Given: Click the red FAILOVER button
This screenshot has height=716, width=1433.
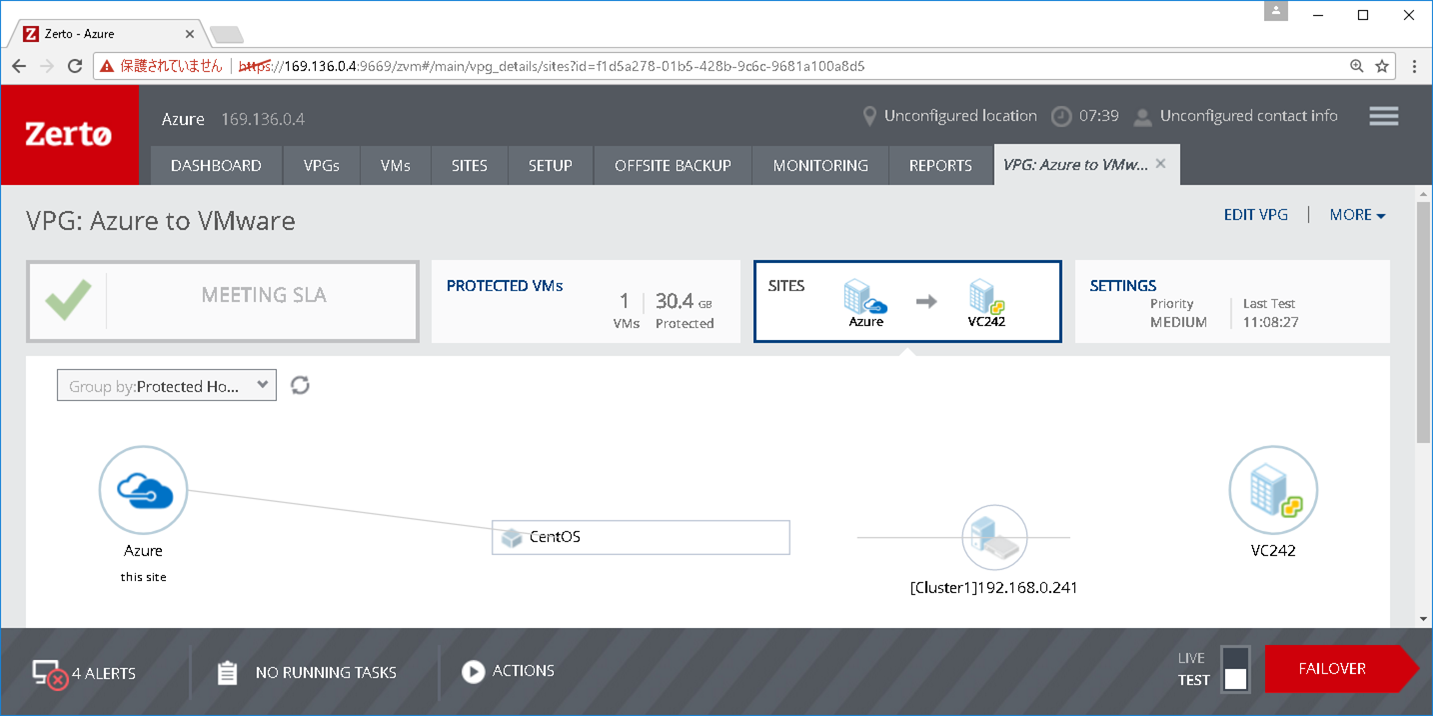Looking at the screenshot, I should (1341, 669).
